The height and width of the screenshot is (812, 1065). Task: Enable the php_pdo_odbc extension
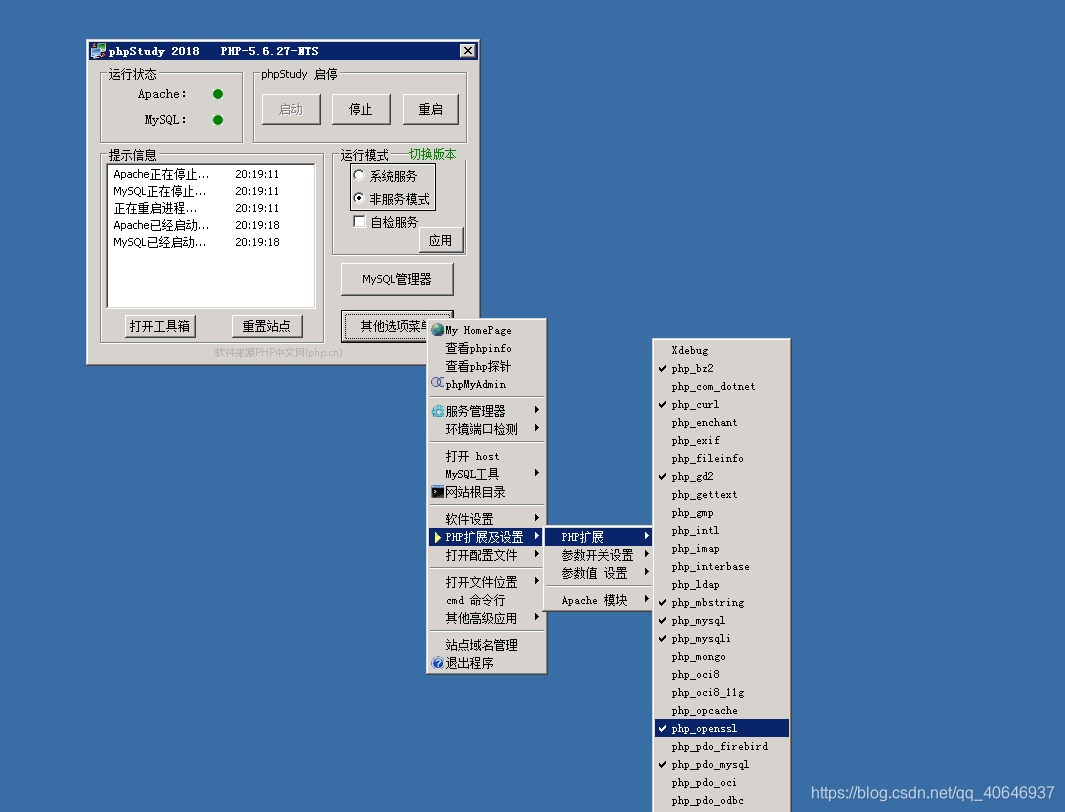click(721, 800)
